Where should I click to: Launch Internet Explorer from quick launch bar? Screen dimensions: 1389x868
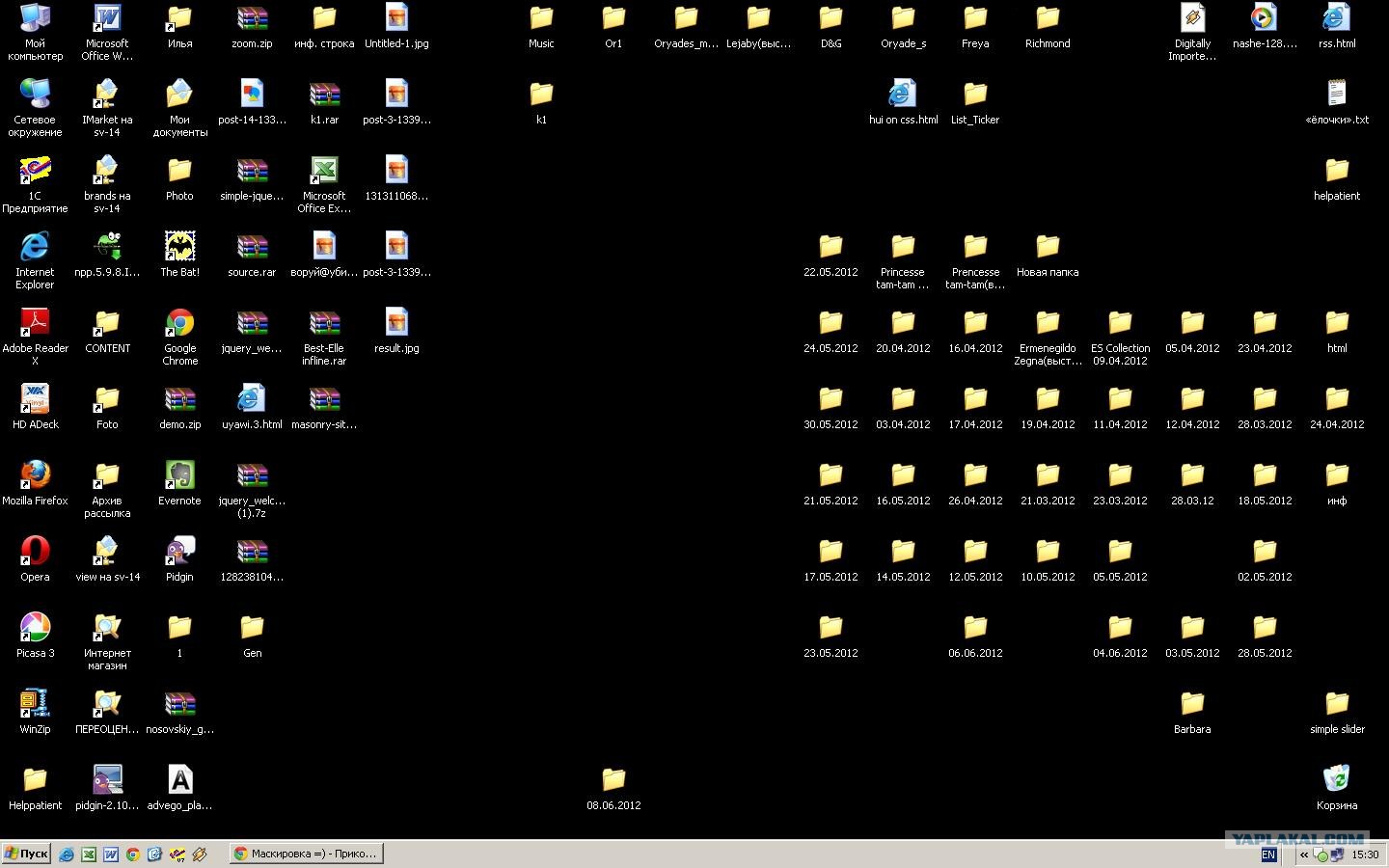(x=67, y=854)
